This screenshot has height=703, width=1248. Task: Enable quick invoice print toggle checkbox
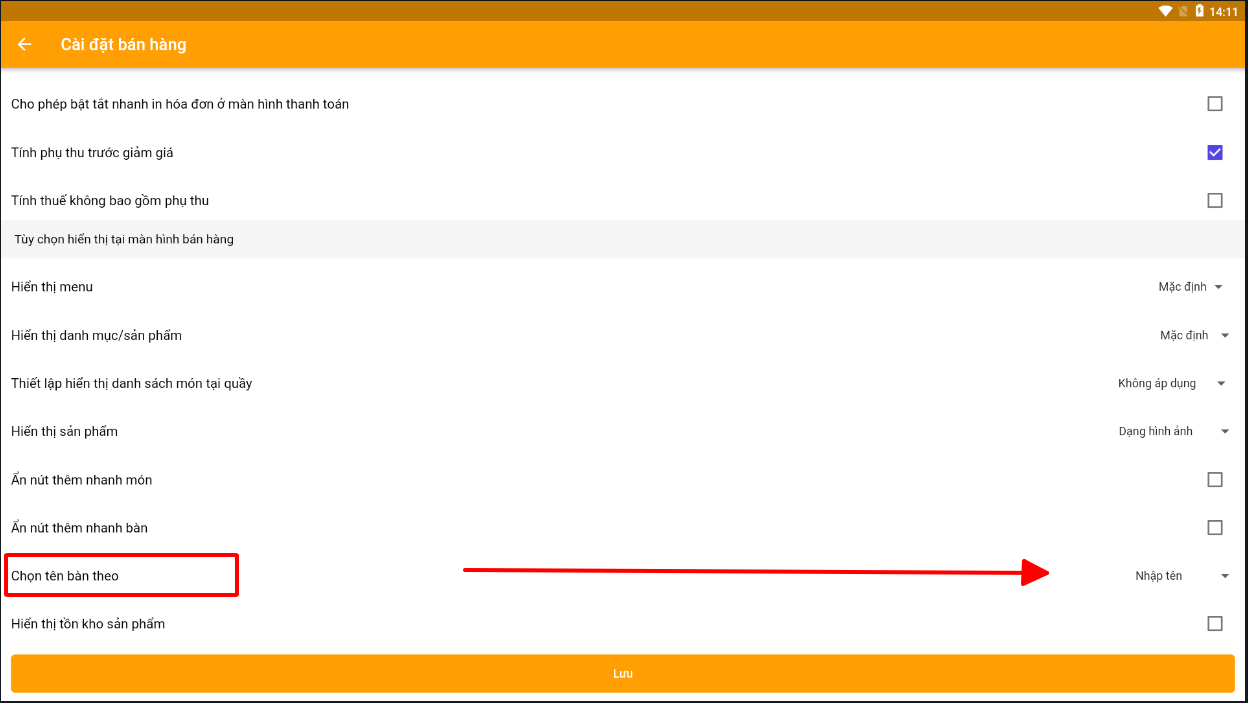click(1214, 103)
